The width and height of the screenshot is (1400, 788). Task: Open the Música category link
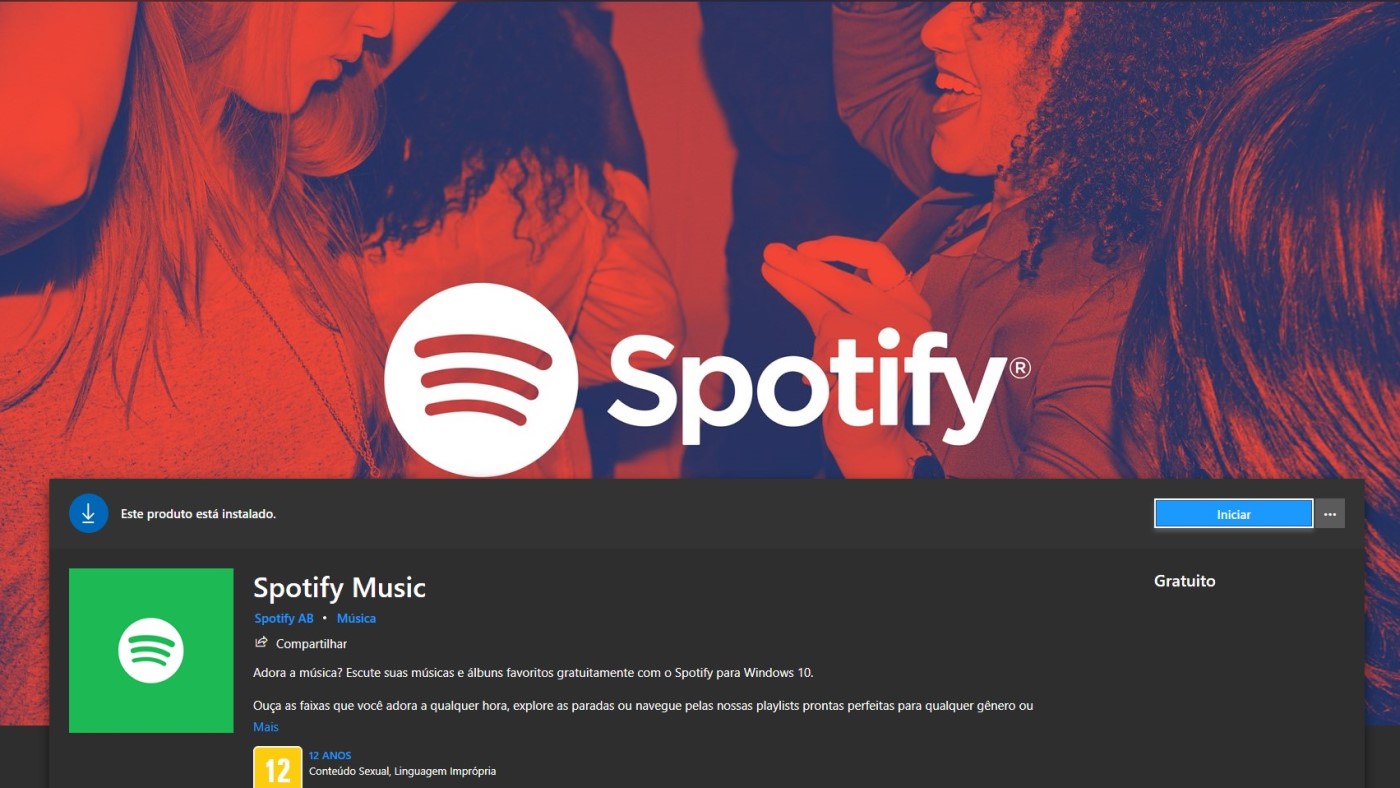356,618
